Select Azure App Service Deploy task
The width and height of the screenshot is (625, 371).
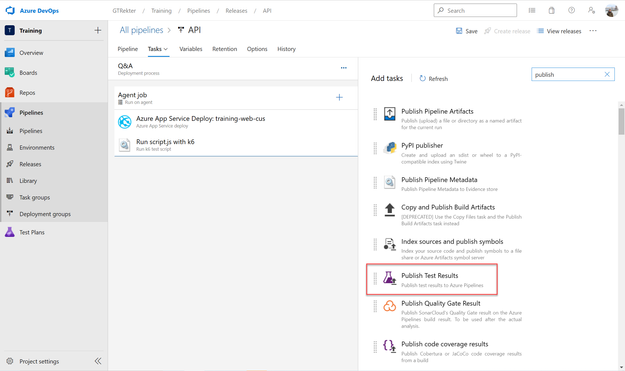pyautogui.click(x=236, y=122)
